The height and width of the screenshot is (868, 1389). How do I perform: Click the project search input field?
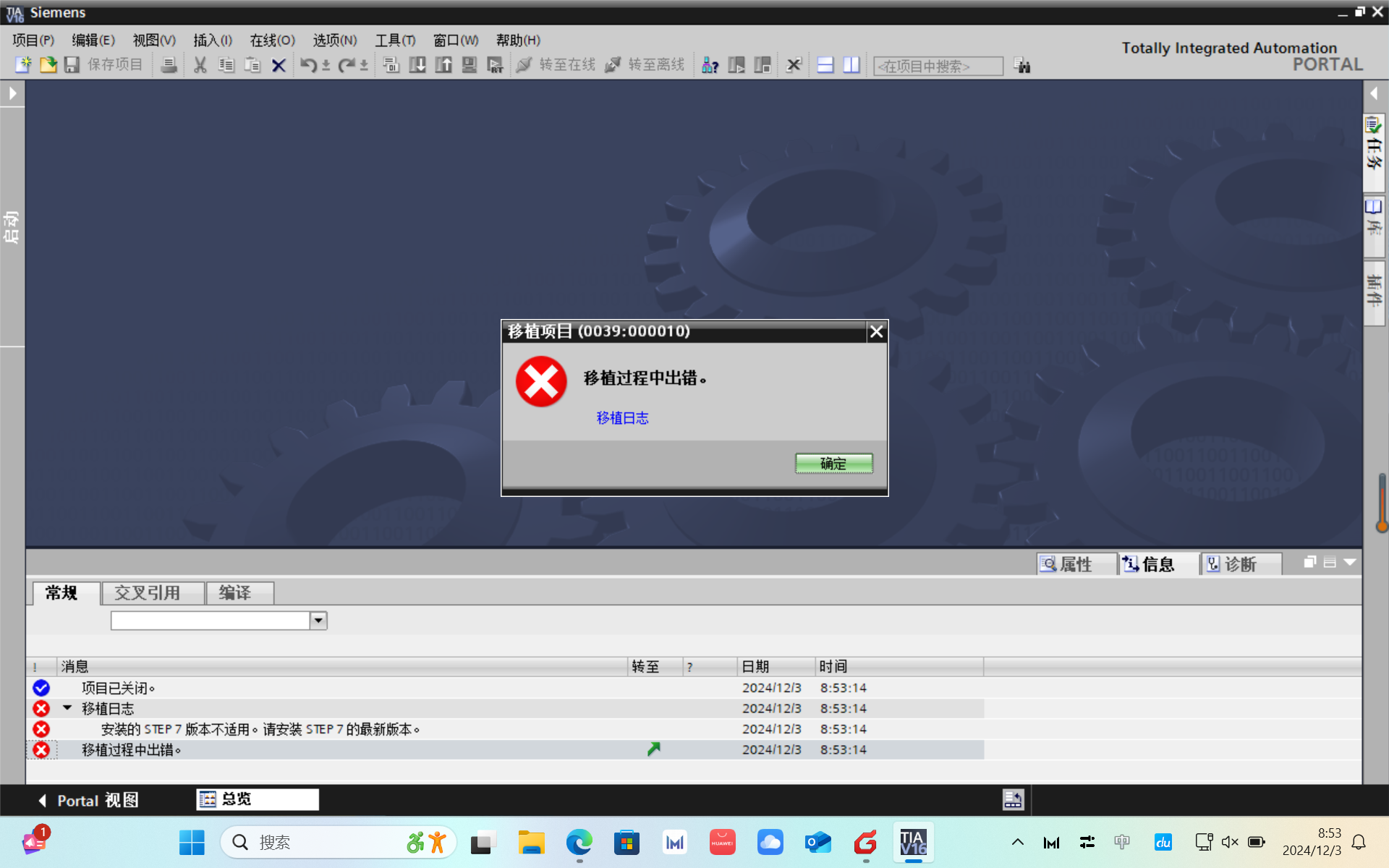(938, 66)
